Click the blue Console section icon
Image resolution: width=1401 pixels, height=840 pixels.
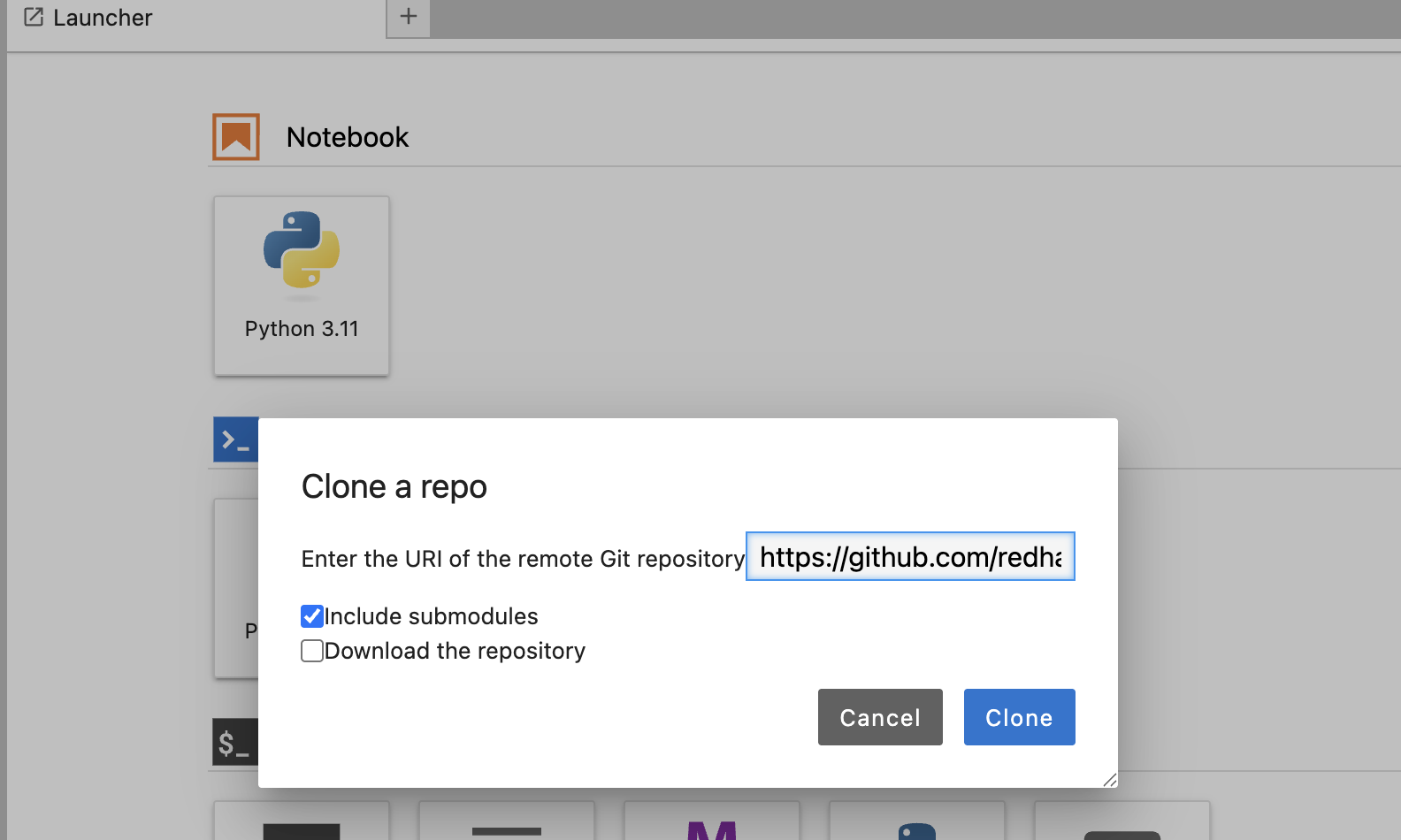(x=235, y=439)
